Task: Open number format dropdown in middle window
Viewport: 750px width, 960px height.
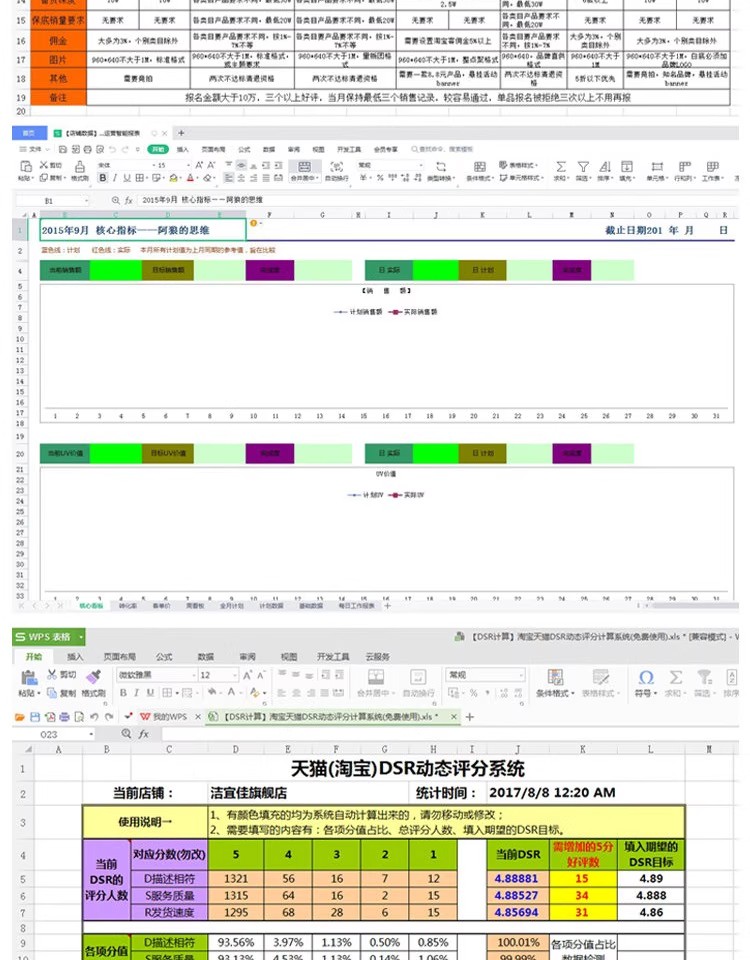Action: pyautogui.click(x=421, y=165)
